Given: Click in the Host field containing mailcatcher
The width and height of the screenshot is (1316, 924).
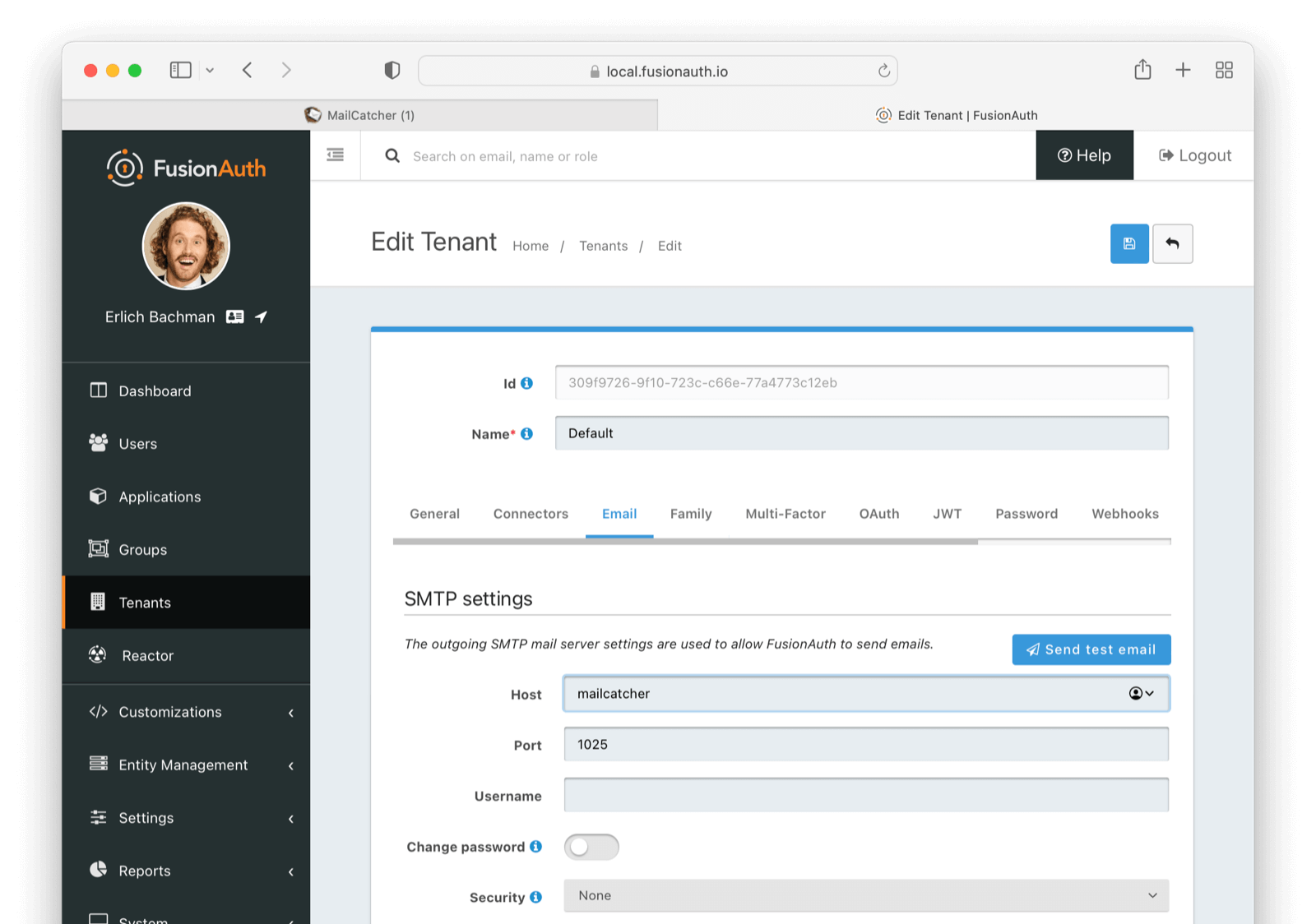Looking at the screenshot, I should [866, 694].
